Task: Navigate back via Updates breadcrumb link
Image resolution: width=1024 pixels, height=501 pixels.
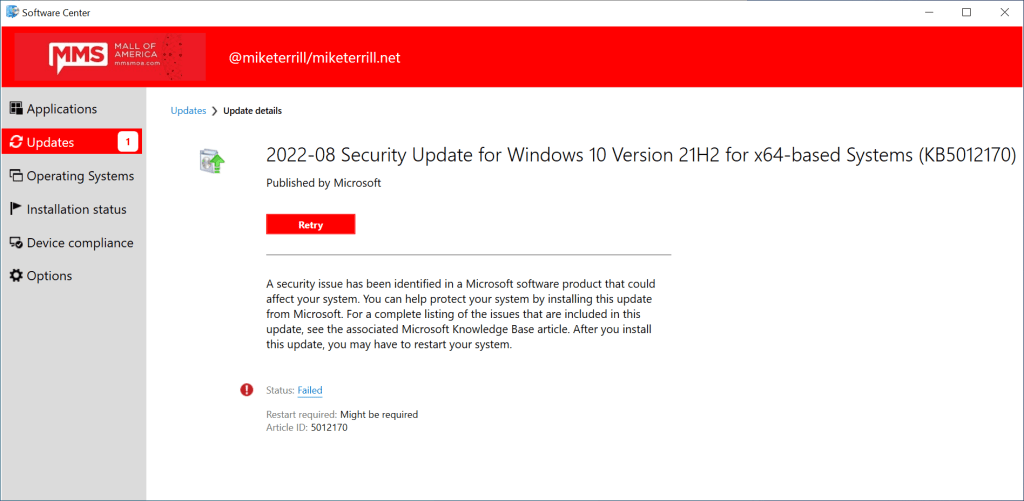Action: coord(186,111)
